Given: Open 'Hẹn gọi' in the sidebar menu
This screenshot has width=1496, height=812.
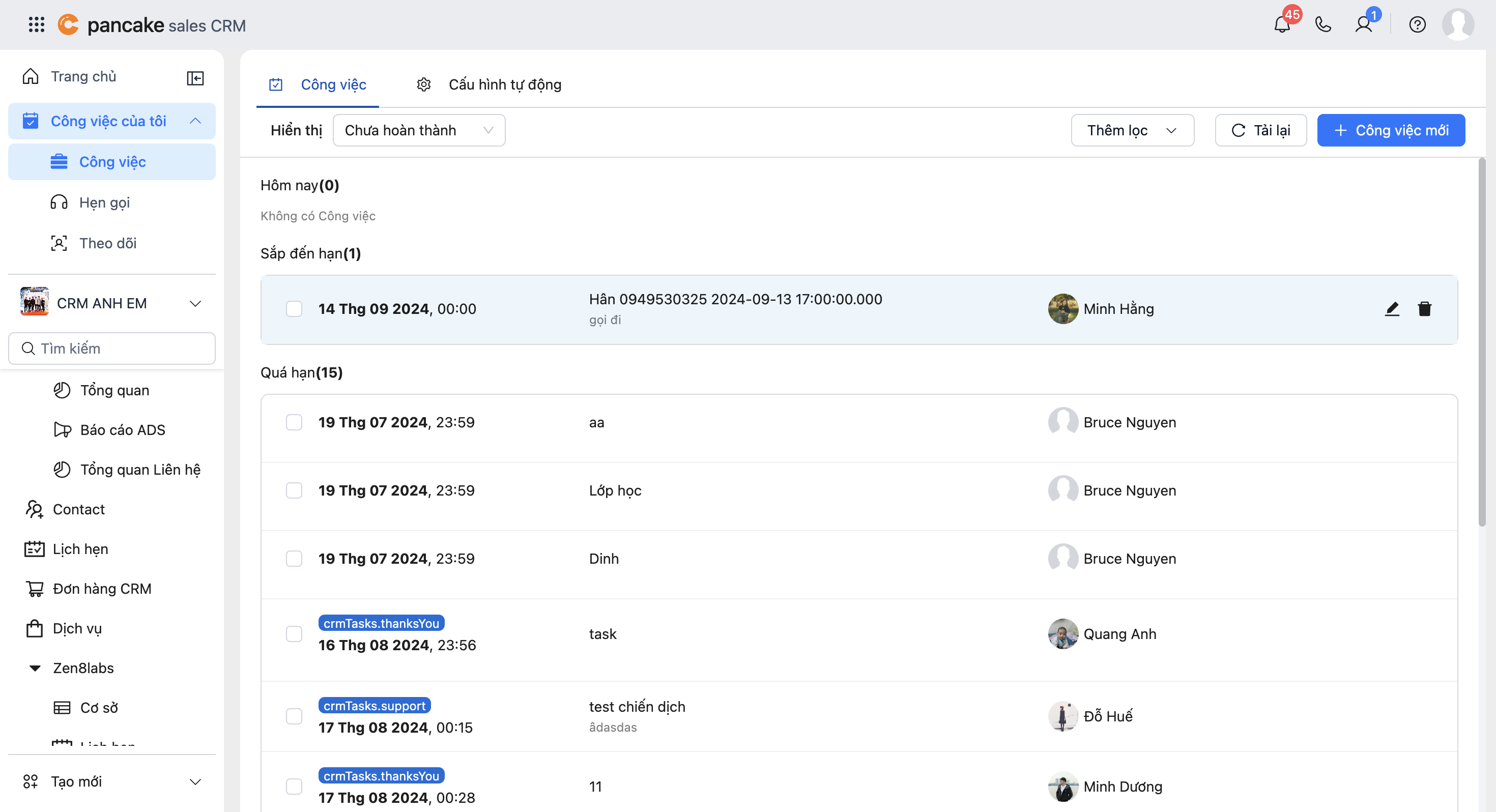Looking at the screenshot, I should 104,202.
